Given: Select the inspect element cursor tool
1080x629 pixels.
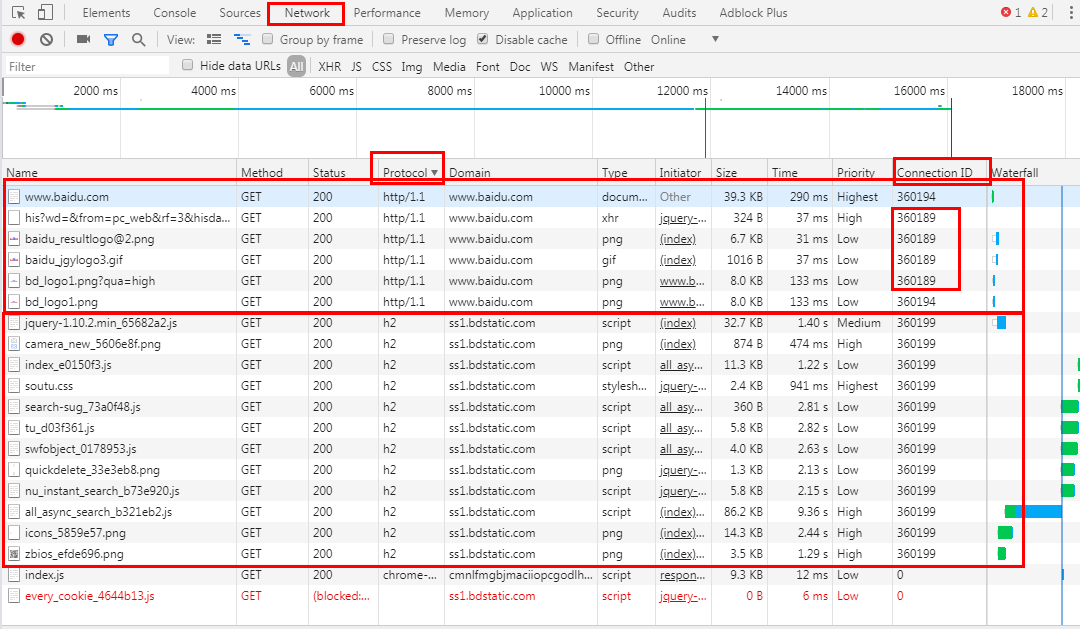Looking at the screenshot, I should (x=16, y=12).
